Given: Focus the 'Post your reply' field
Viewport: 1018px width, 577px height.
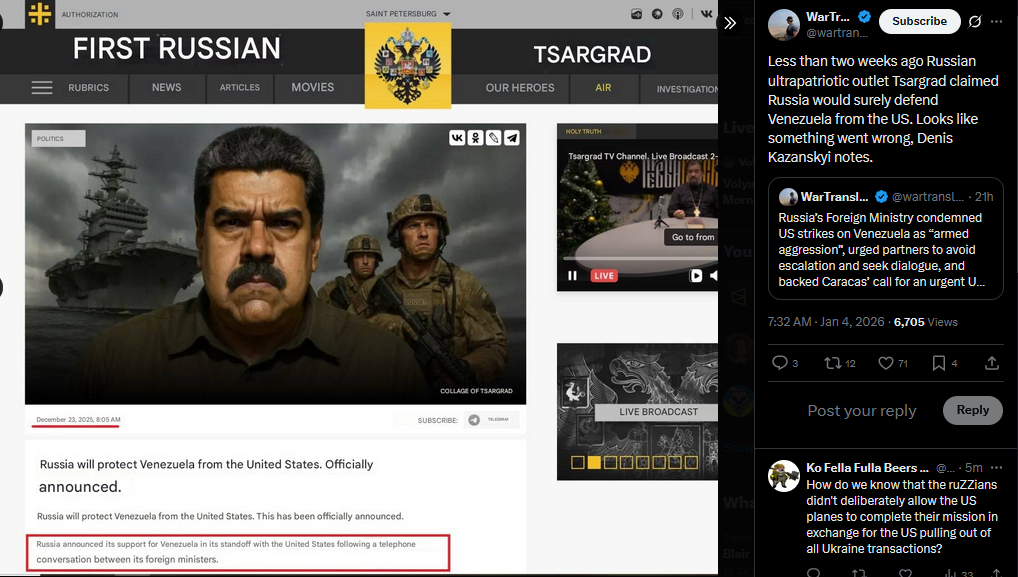Looking at the screenshot, I should point(862,411).
